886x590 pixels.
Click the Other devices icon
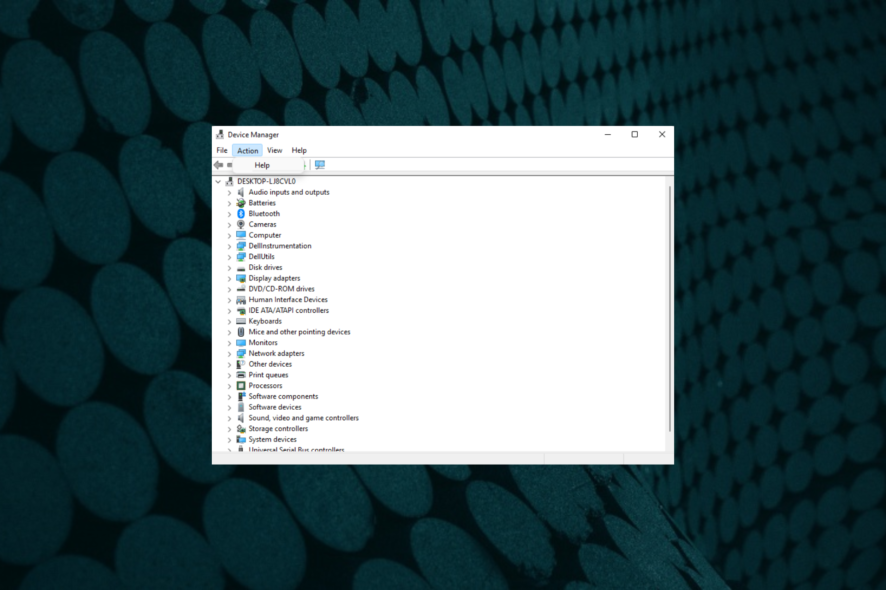point(241,364)
